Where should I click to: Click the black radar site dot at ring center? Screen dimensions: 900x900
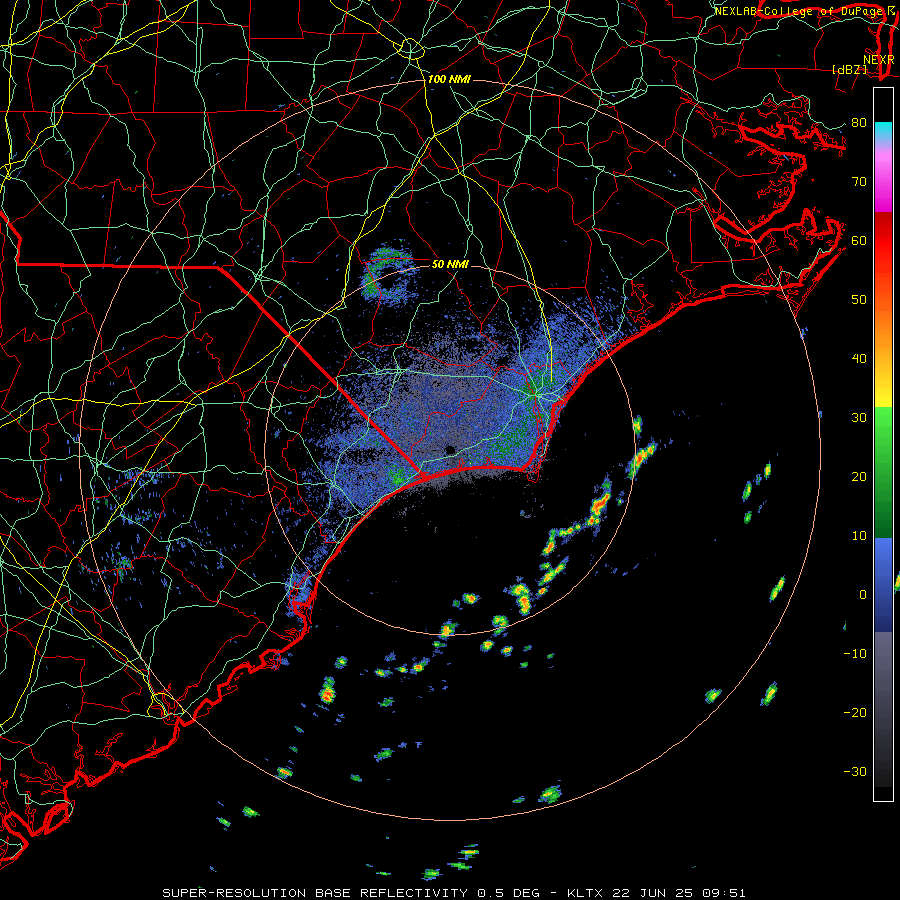(450, 449)
